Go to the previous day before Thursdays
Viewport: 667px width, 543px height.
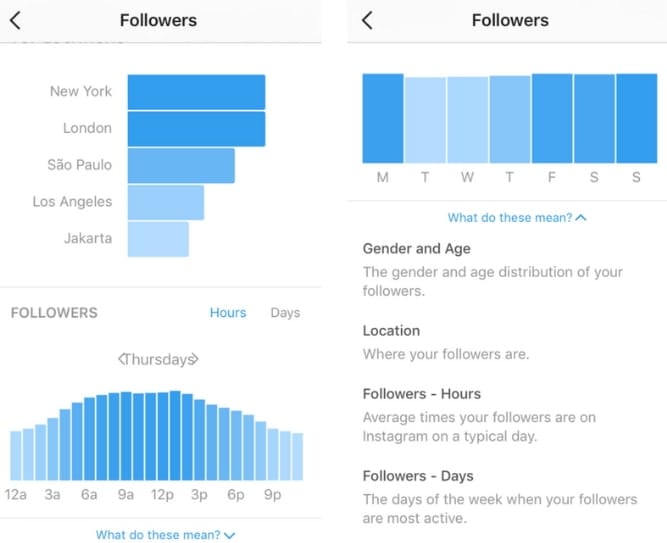pos(121,359)
